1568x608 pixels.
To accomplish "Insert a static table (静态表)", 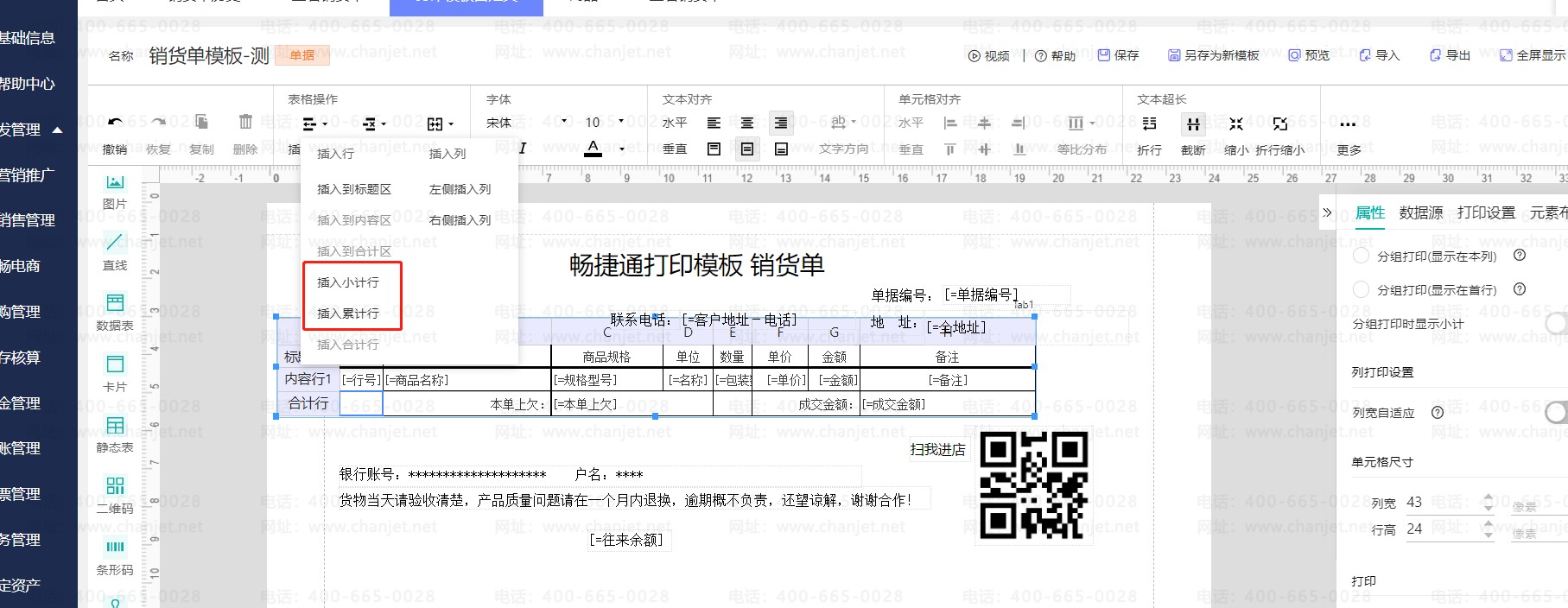I will coord(115,435).
